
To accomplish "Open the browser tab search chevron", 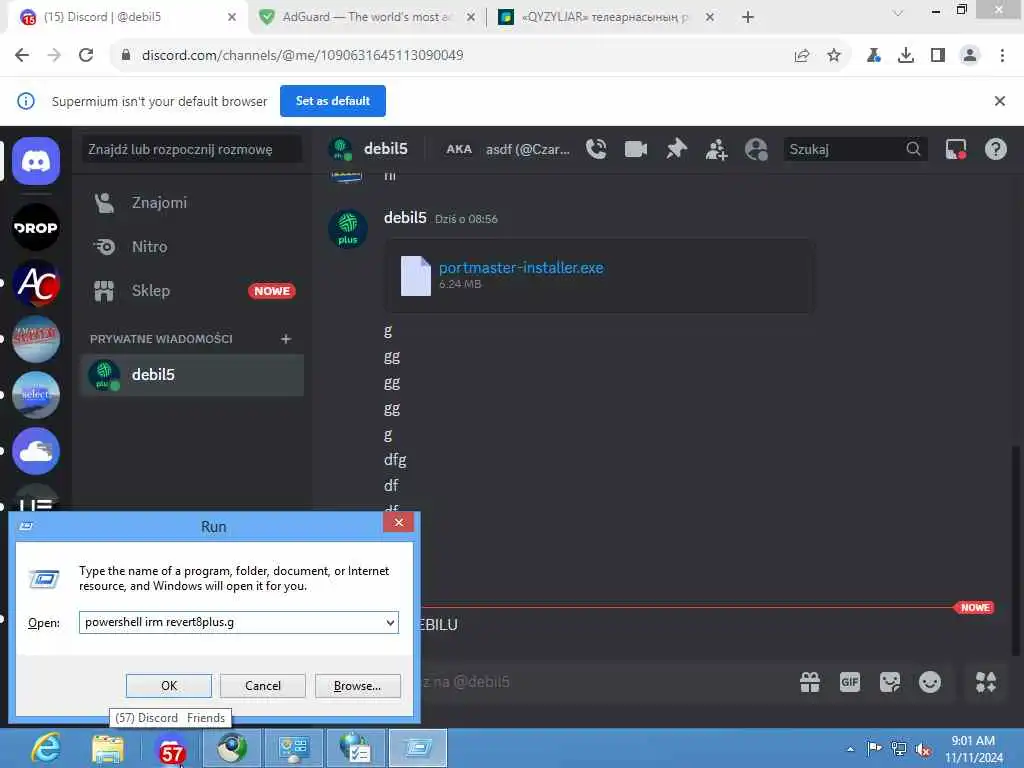I will pos(898,13).
